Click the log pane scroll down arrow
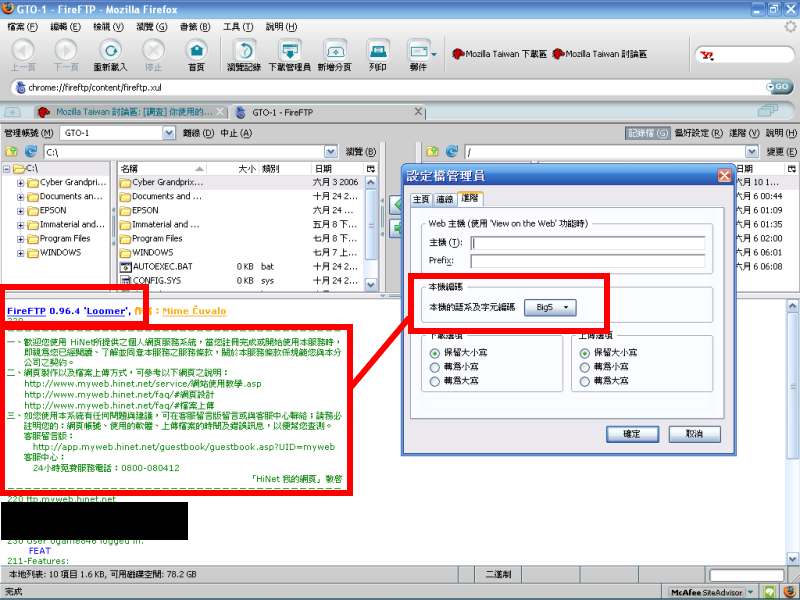This screenshot has width=800, height=600. (x=792, y=559)
